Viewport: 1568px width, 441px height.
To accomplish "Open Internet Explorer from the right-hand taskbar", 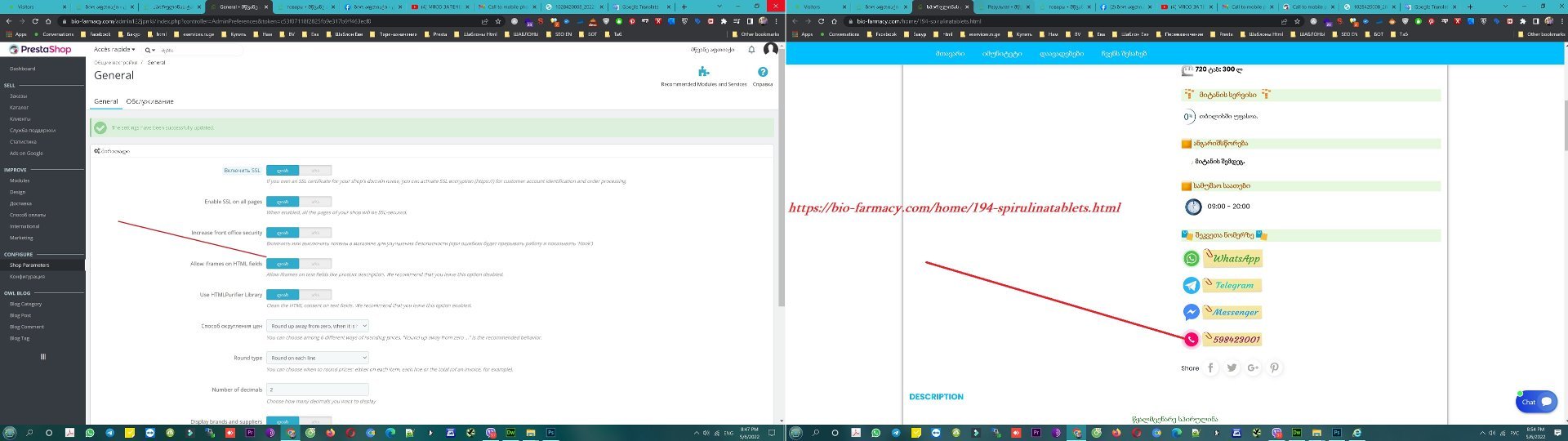I will click(x=1357, y=433).
